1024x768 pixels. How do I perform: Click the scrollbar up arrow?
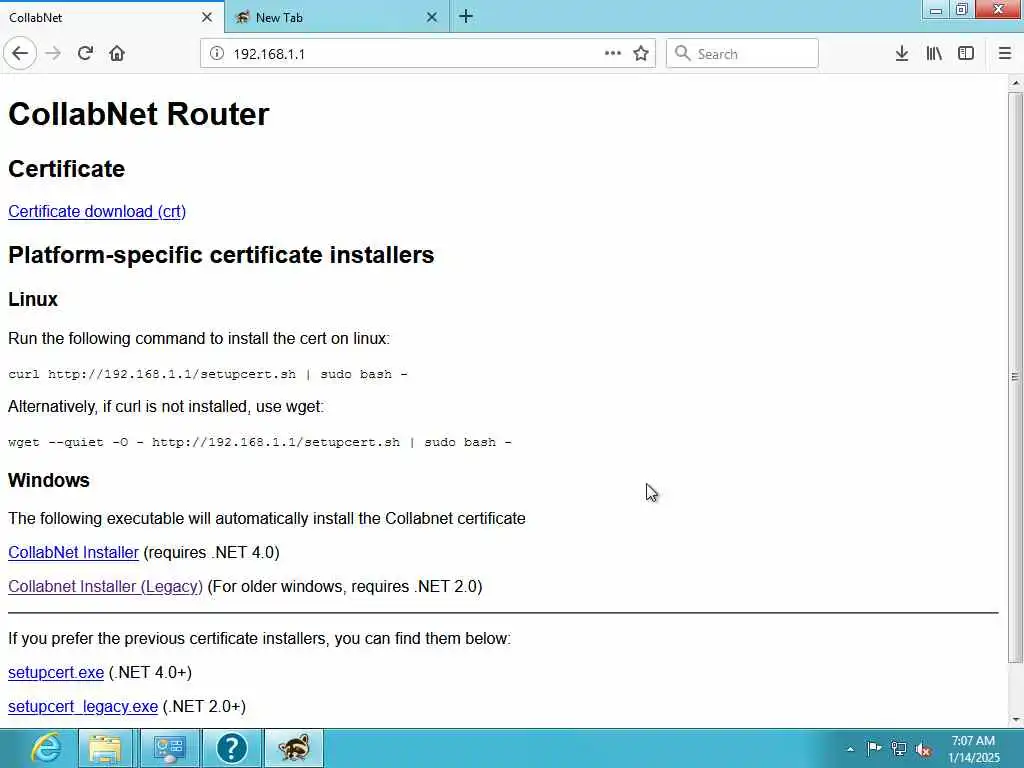tap(1016, 83)
